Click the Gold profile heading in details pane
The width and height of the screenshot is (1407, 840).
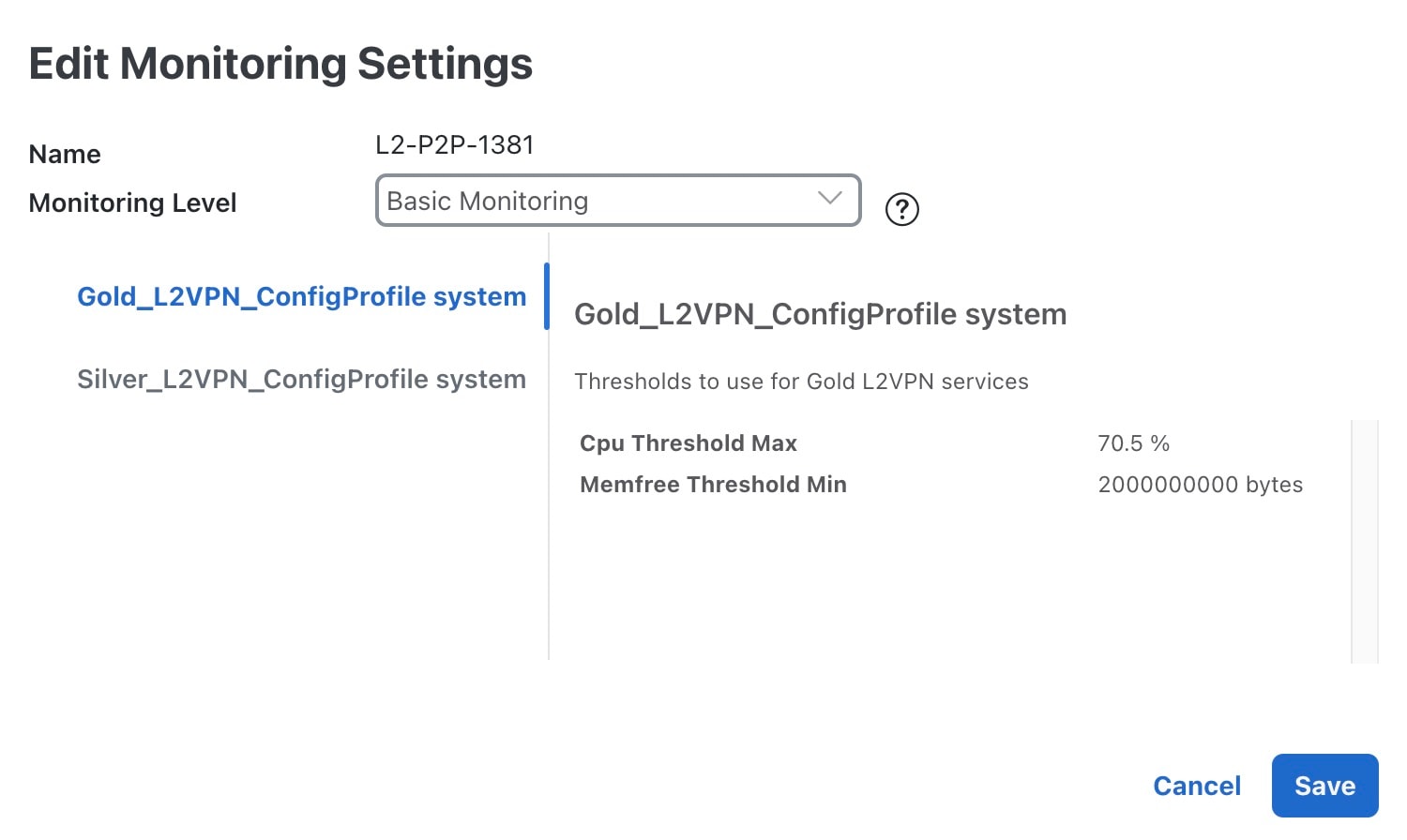point(820,315)
